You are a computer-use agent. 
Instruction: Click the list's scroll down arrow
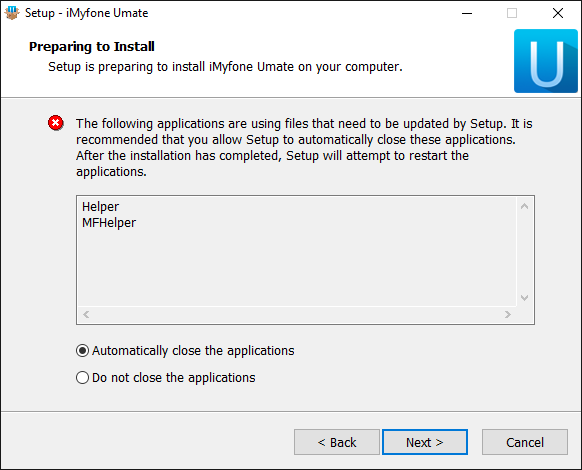pyautogui.click(x=524, y=298)
